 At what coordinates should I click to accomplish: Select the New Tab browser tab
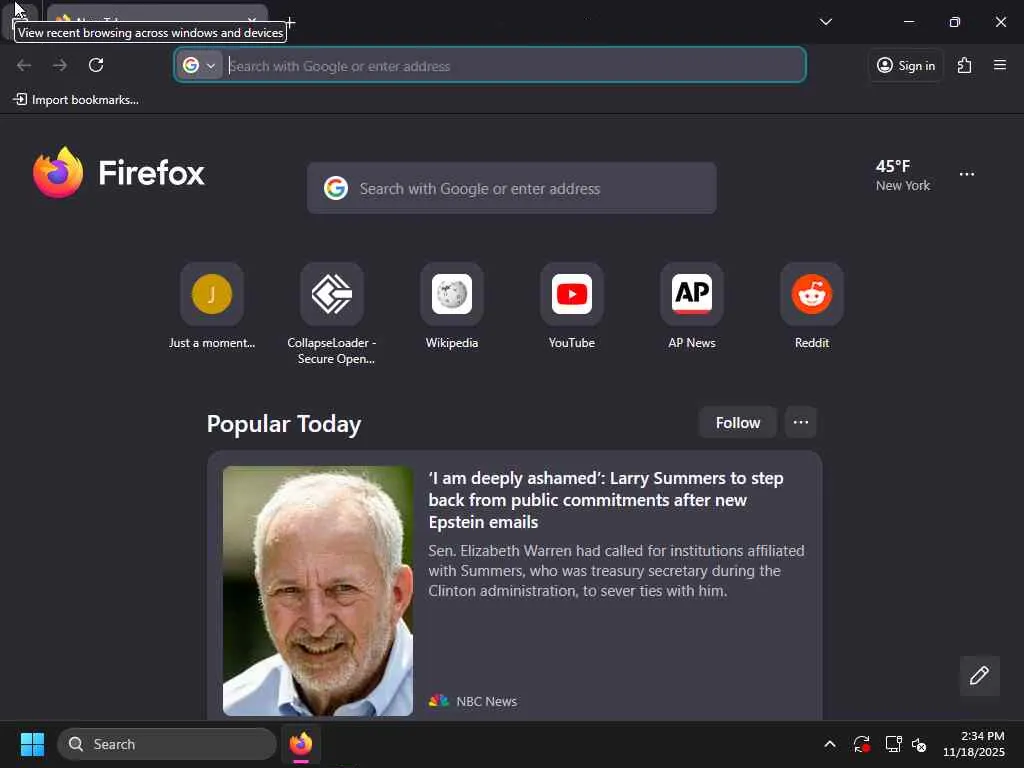(x=157, y=20)
